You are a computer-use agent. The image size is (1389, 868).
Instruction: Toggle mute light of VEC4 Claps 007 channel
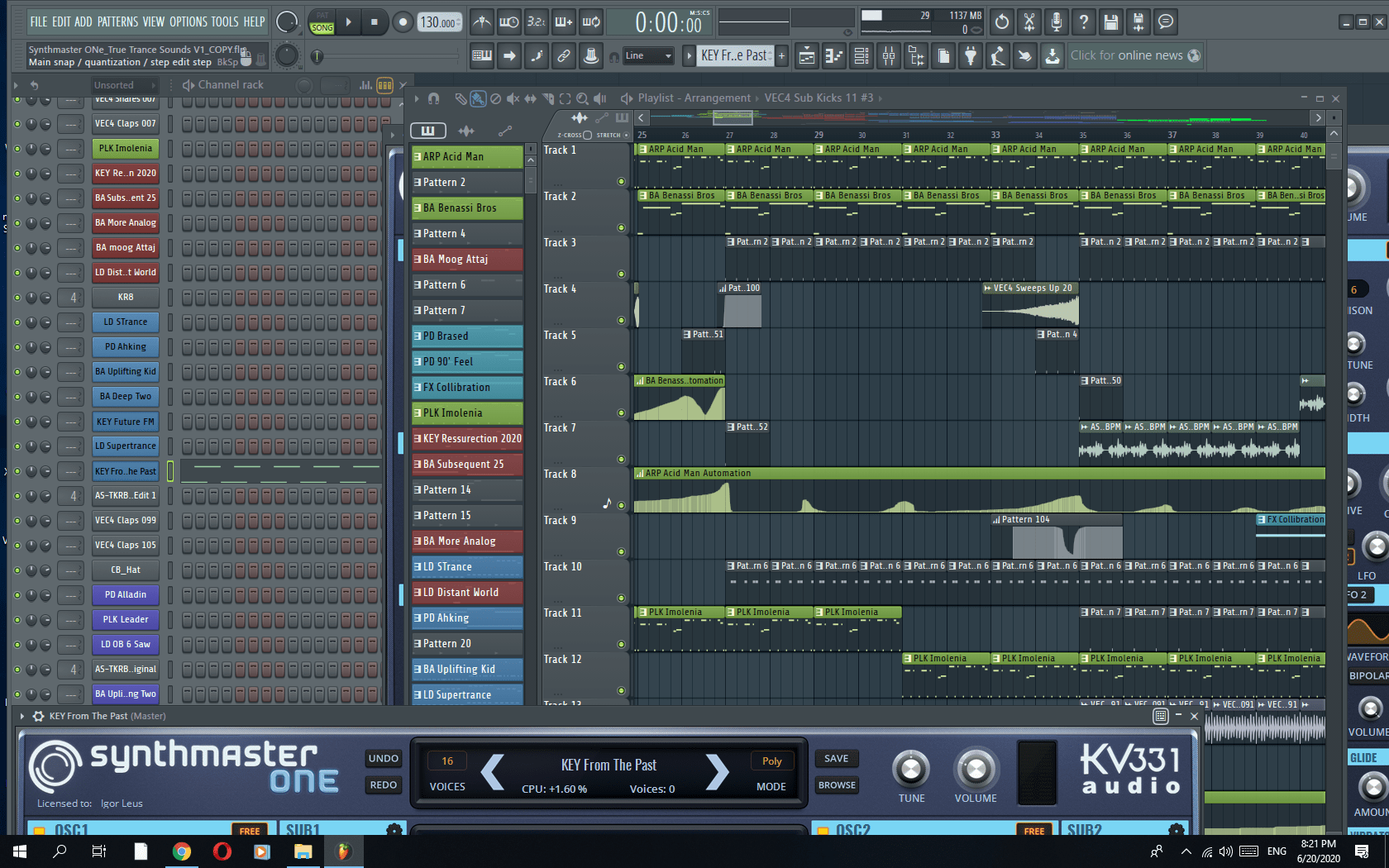(17, 123)
